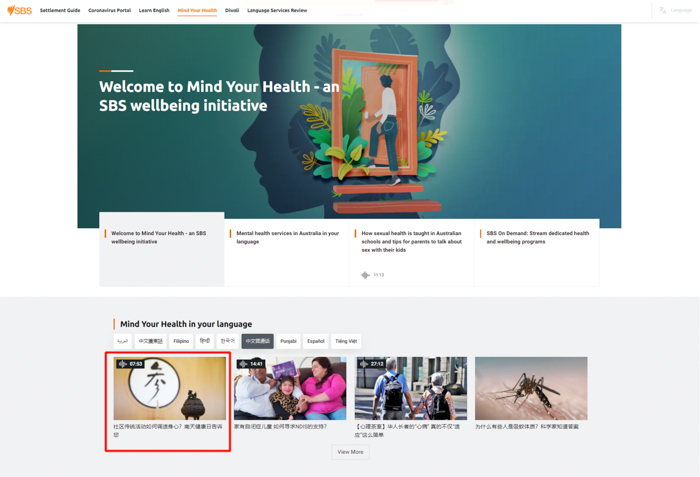This screenshot has height=477, width=700.
Task: Open the Settlement Guide menu item
Action: pyautogui.click(x=60, y=10)
